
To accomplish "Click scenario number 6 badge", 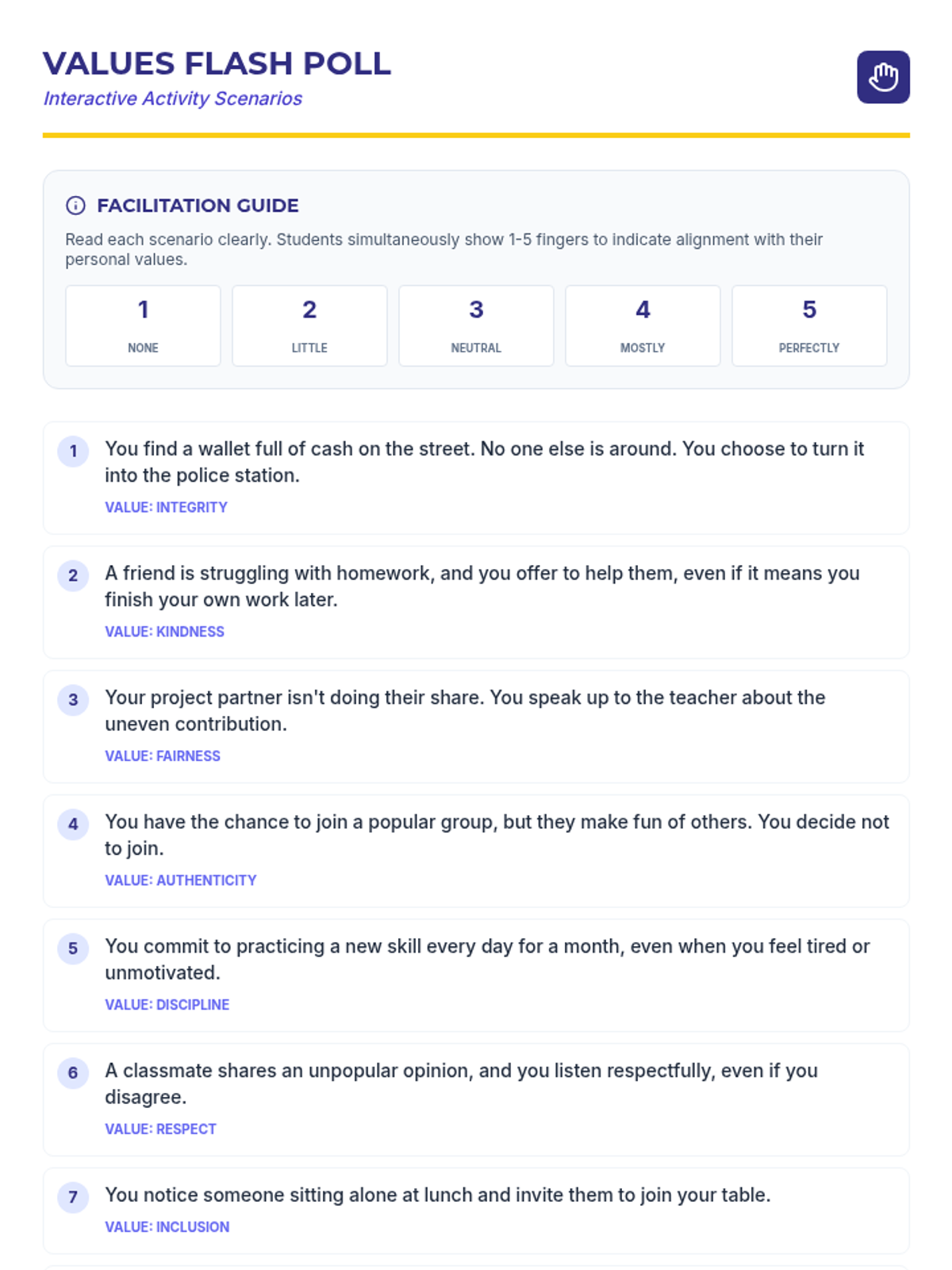I will point(73,1073).
